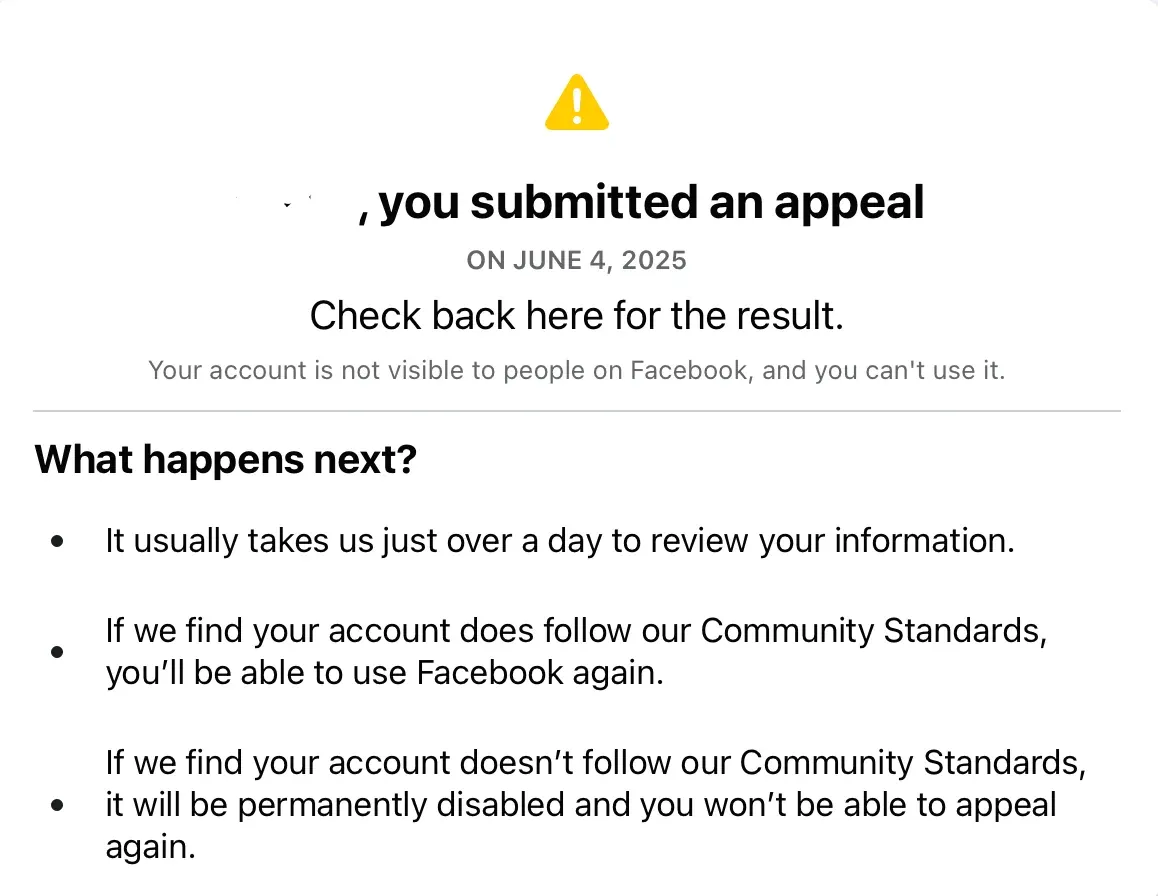Click the yellow warning triangle icon
The width and height of the screenshot is (1158, 896).
(577, 104)
